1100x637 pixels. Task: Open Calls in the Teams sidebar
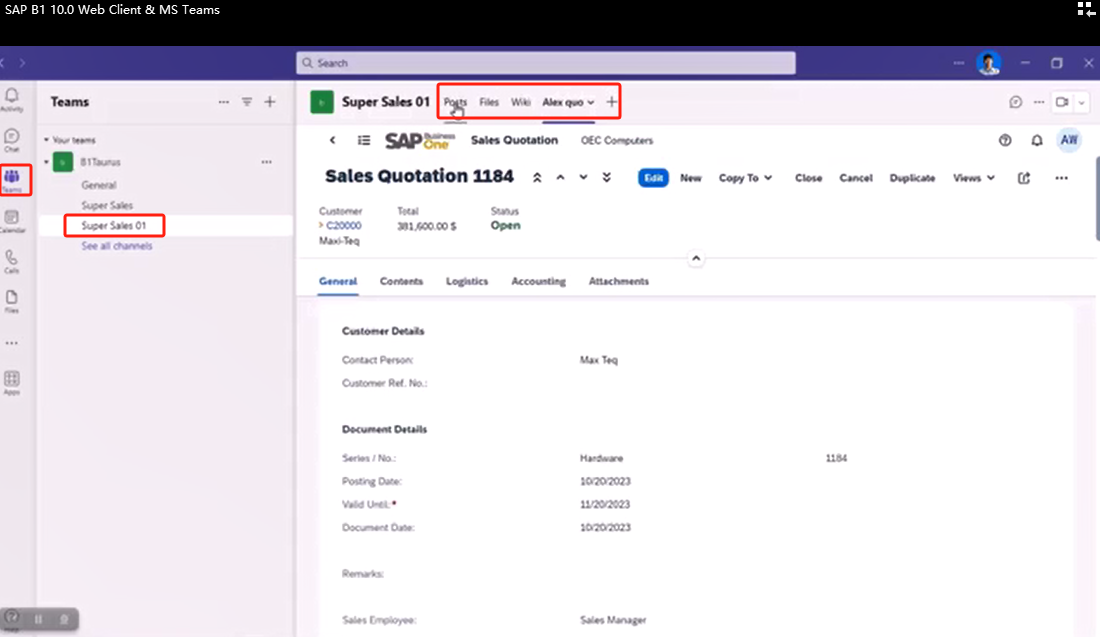(x=12, y=261)
